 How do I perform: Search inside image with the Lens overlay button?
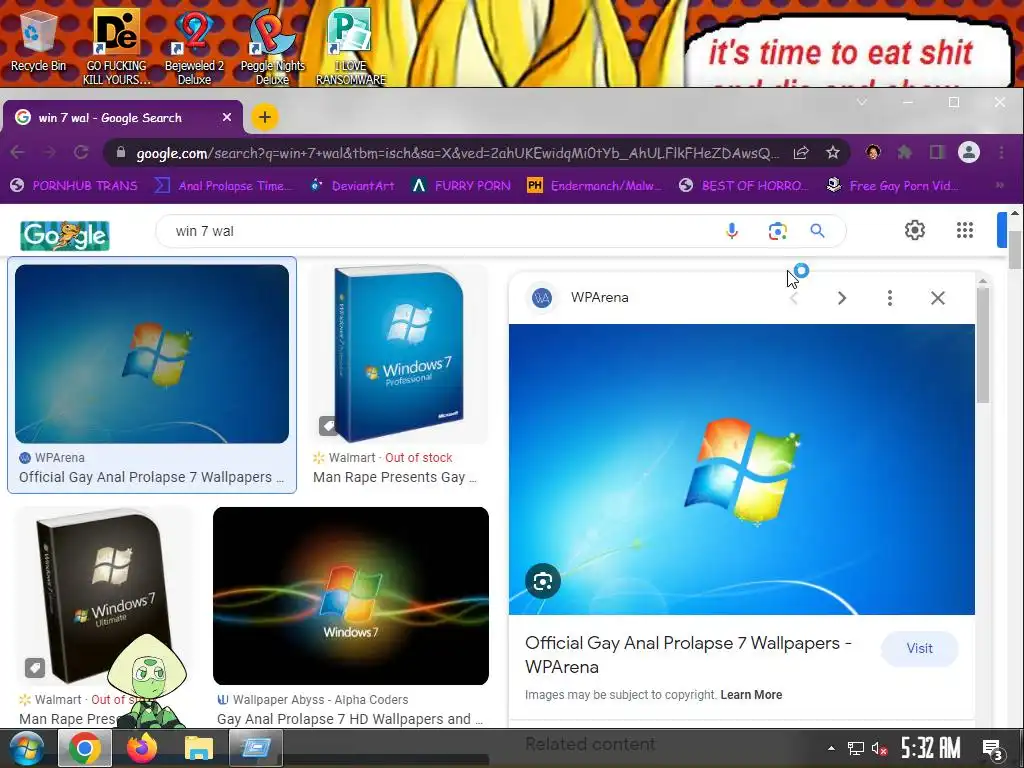[x=543, y=581]
